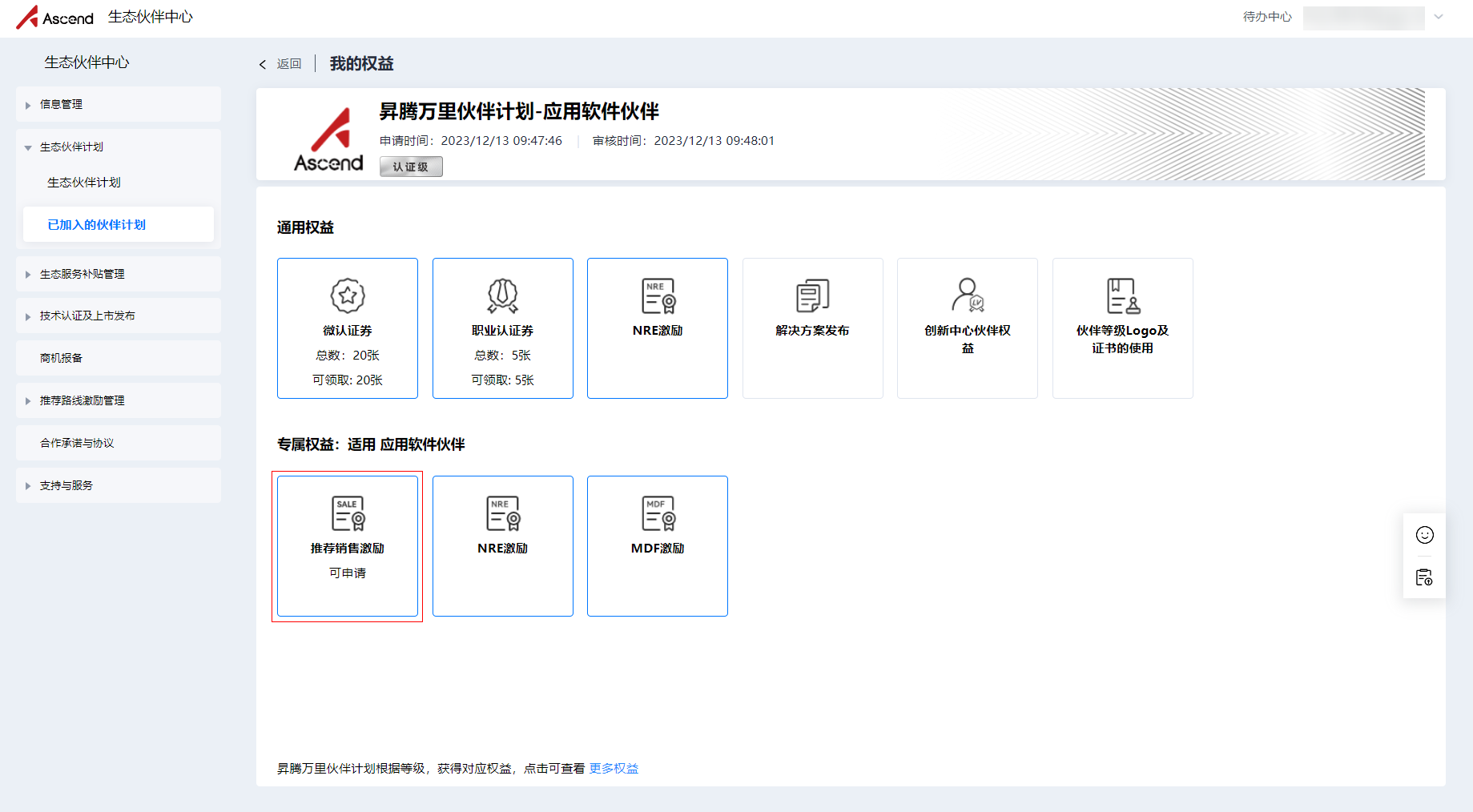The height and width of the screenshot is (812, 1473).
Task: Click the 解决方案发布 document icon
Action: pyautogui.click(x=813, y=295)
